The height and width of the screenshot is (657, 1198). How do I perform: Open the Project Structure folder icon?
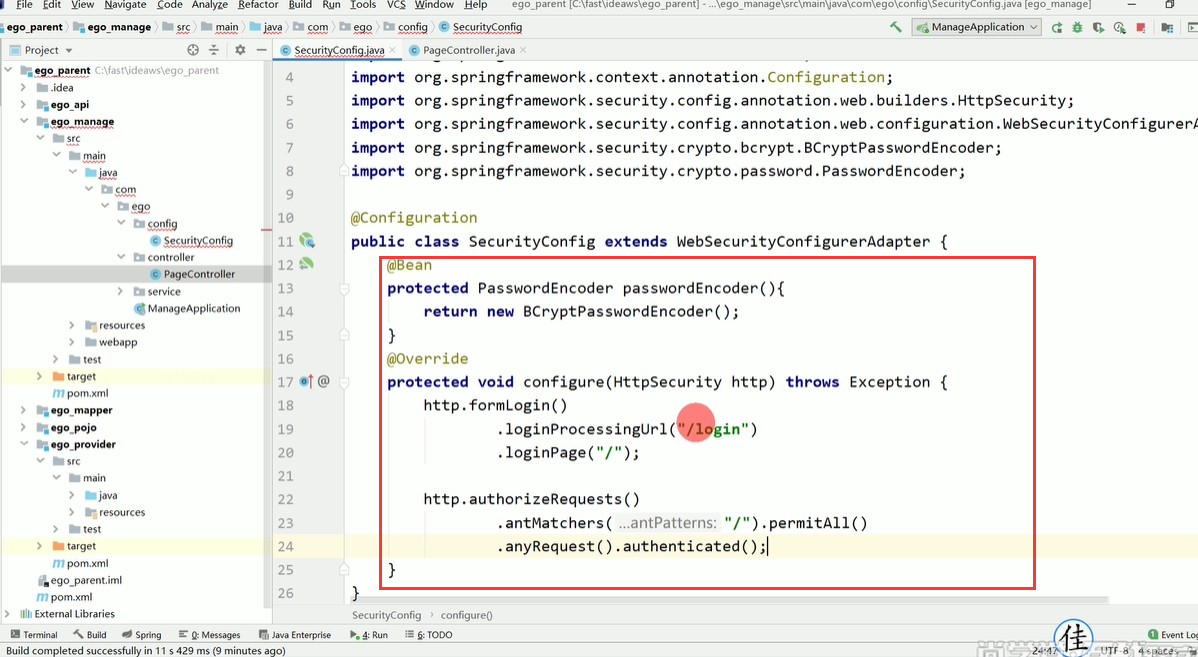[1167, 28]
